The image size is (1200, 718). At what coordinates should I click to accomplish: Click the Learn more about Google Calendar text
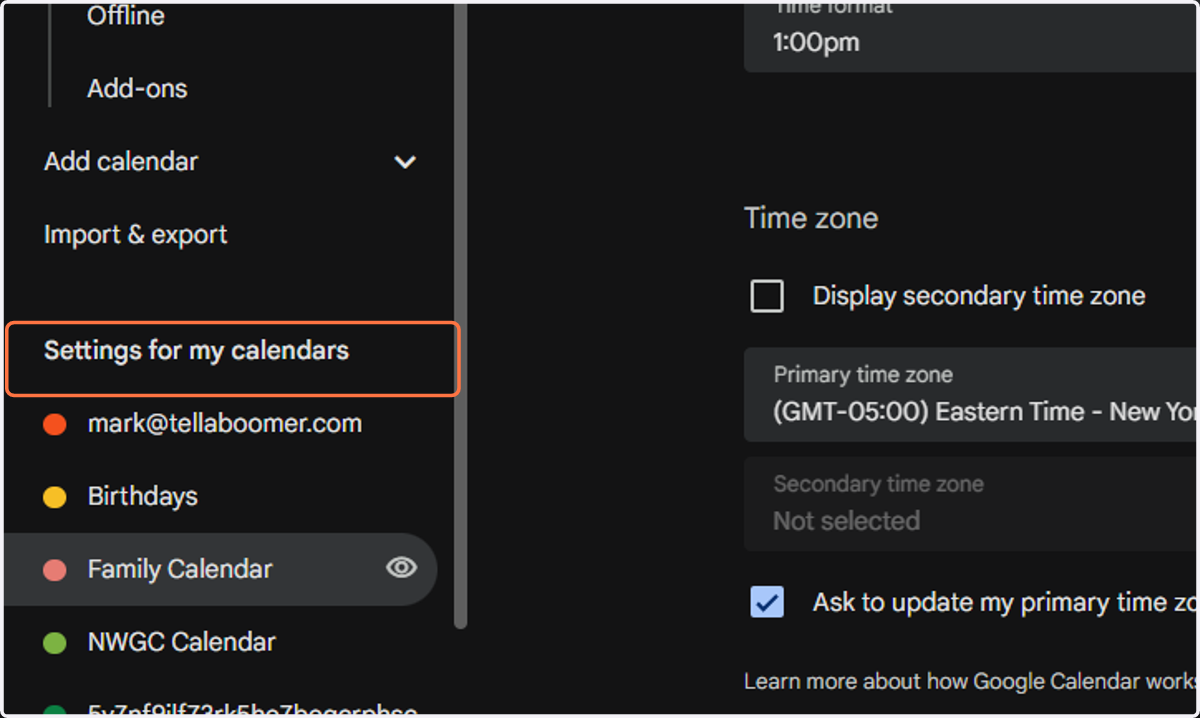coord(970,682)
